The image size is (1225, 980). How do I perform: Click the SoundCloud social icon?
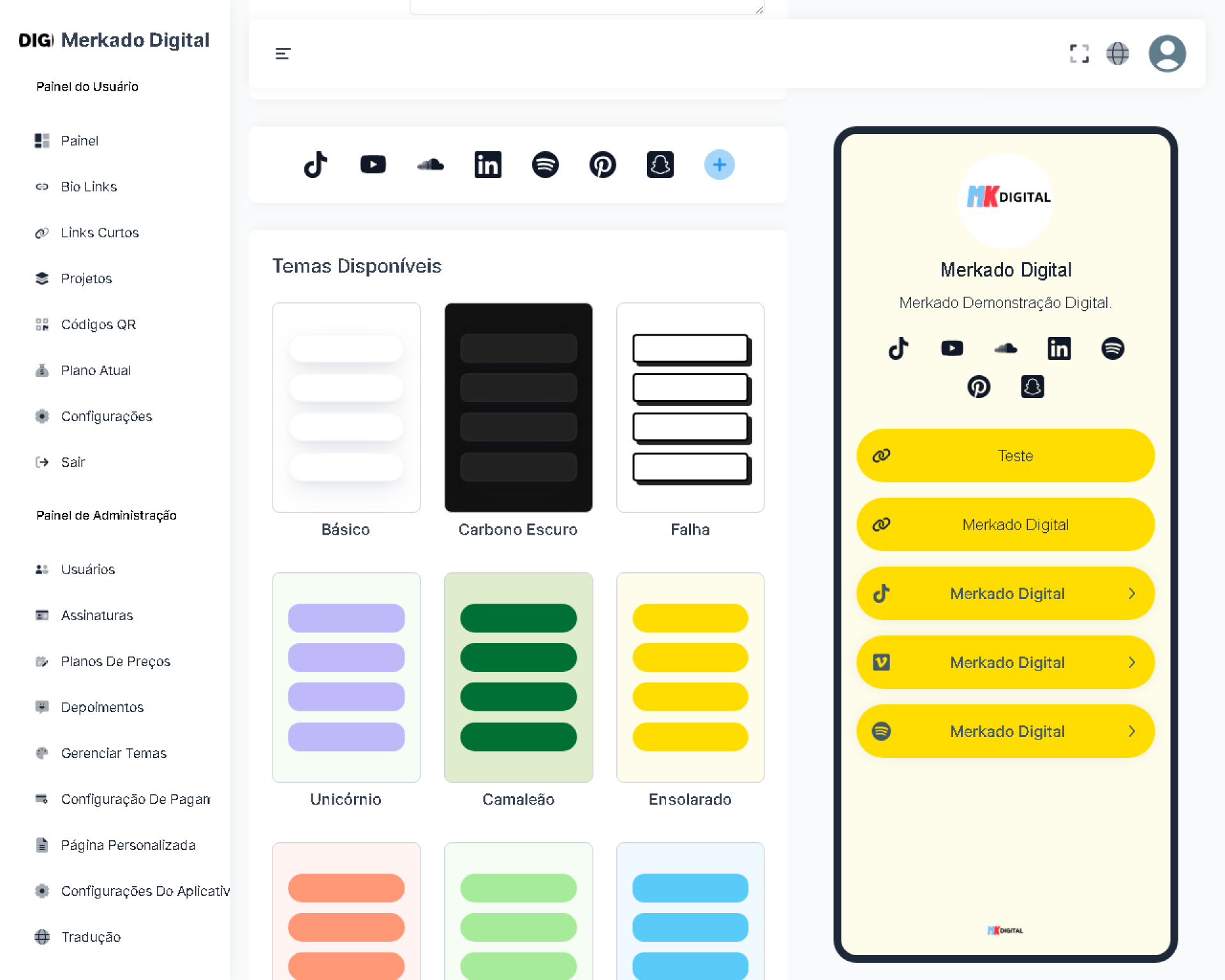coord(431,165)
